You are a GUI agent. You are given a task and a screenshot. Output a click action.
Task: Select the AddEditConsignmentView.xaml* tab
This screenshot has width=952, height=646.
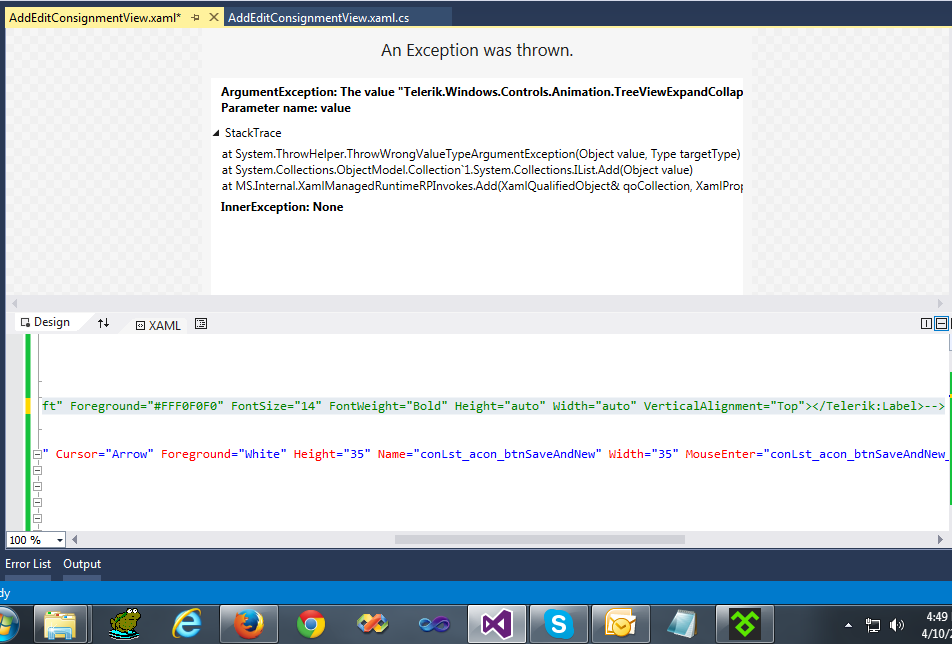click(x=95, y=18)
